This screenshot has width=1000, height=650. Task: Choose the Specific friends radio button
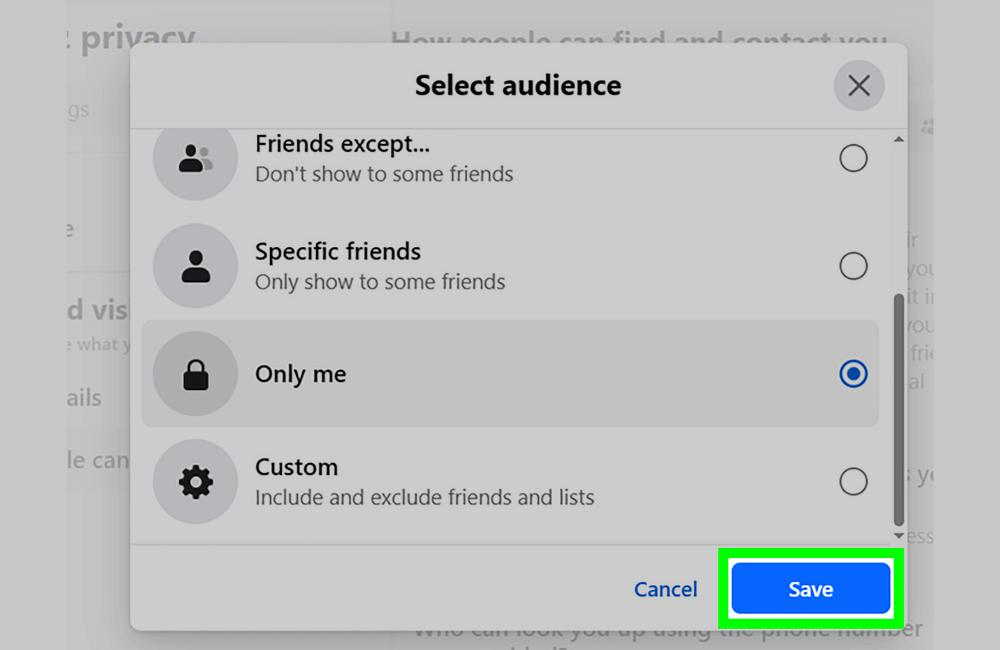click(853, 265)
